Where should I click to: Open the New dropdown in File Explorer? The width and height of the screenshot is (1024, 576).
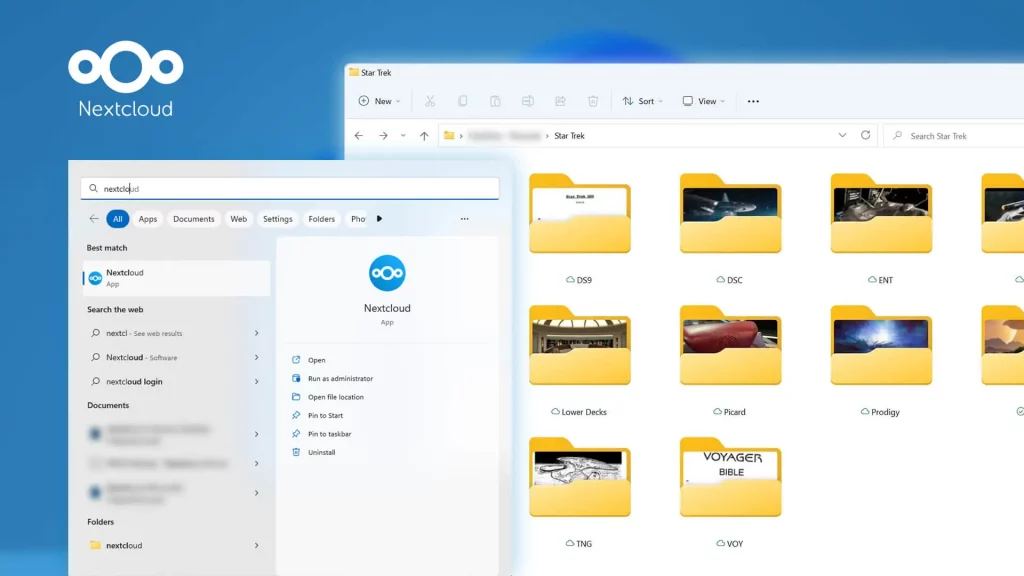tap(378, 100)
